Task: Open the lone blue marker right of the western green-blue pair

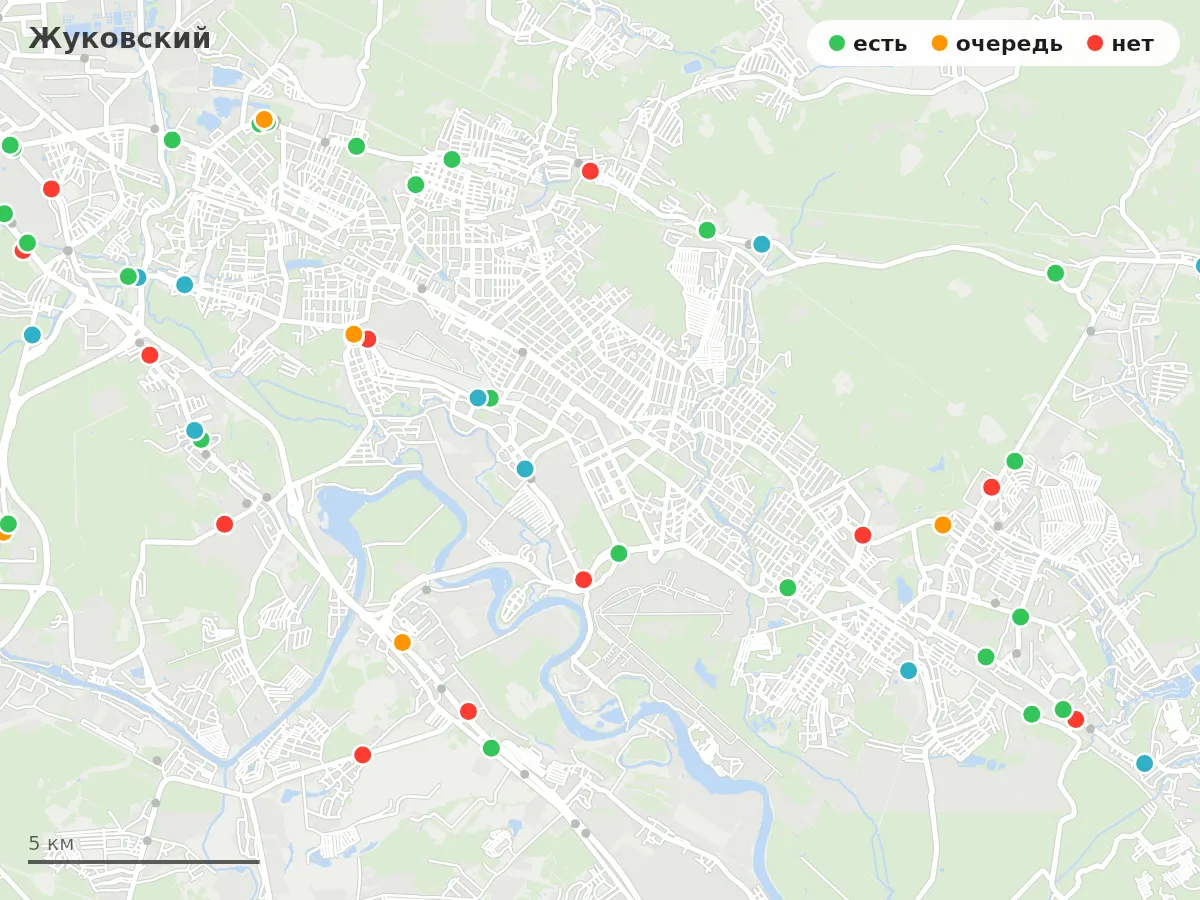Action: click(184, 285)
